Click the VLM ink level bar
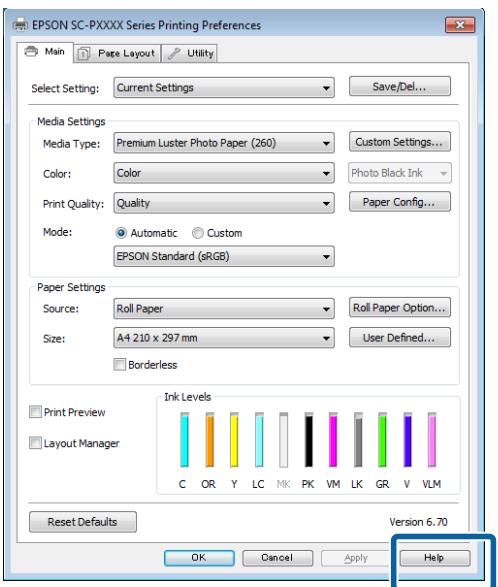The image size is (498, 587). [x=432, y=440]
